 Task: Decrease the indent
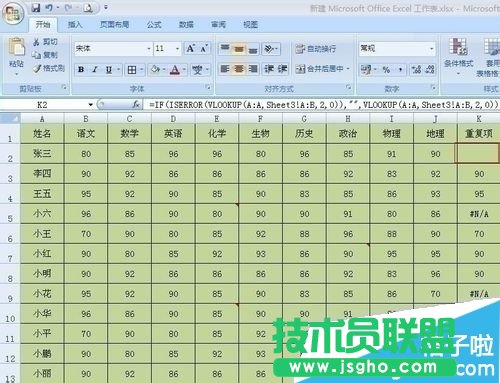tap(269, 69)
